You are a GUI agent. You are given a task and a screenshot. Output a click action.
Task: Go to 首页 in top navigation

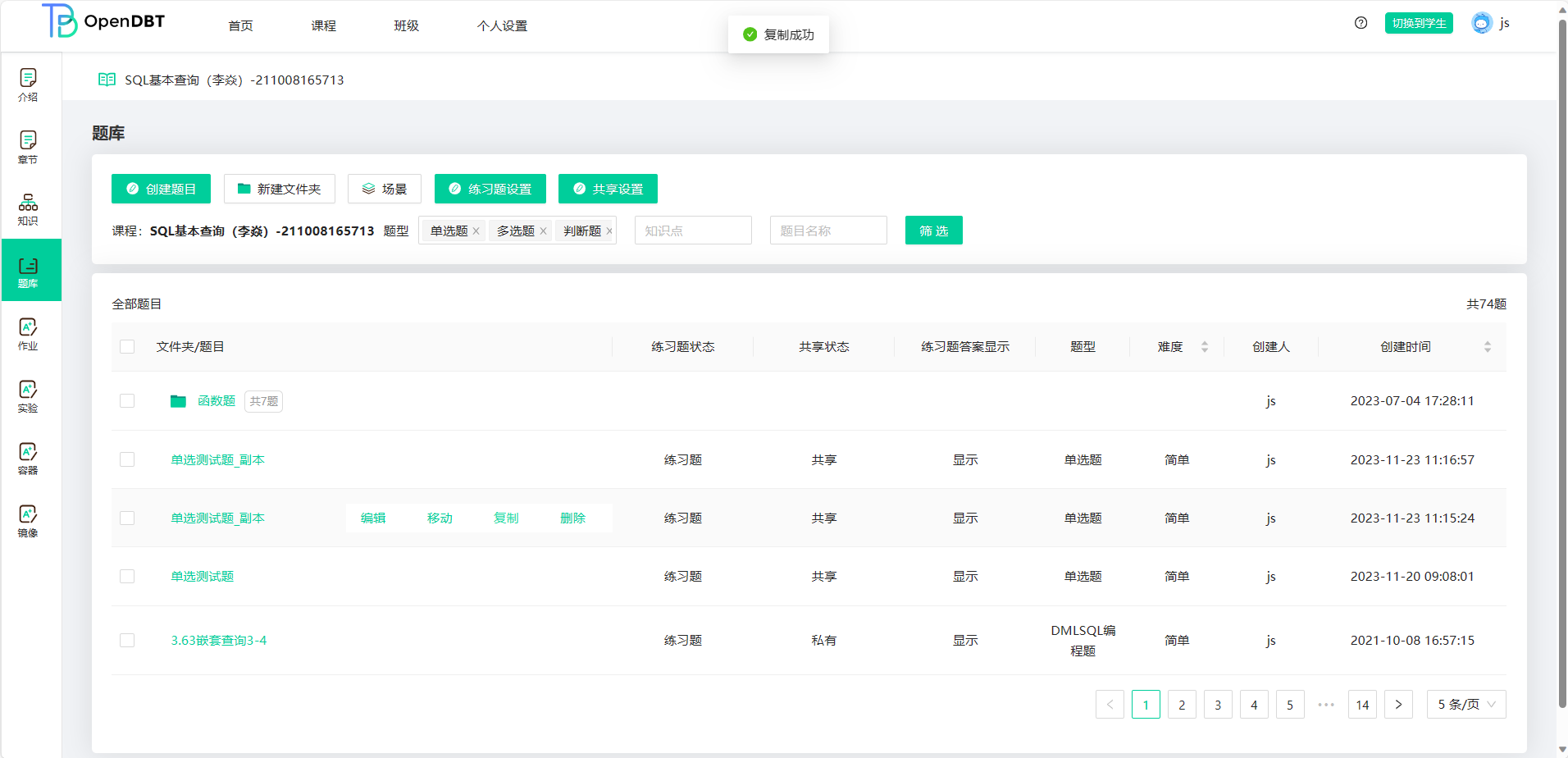coord(240,26)
